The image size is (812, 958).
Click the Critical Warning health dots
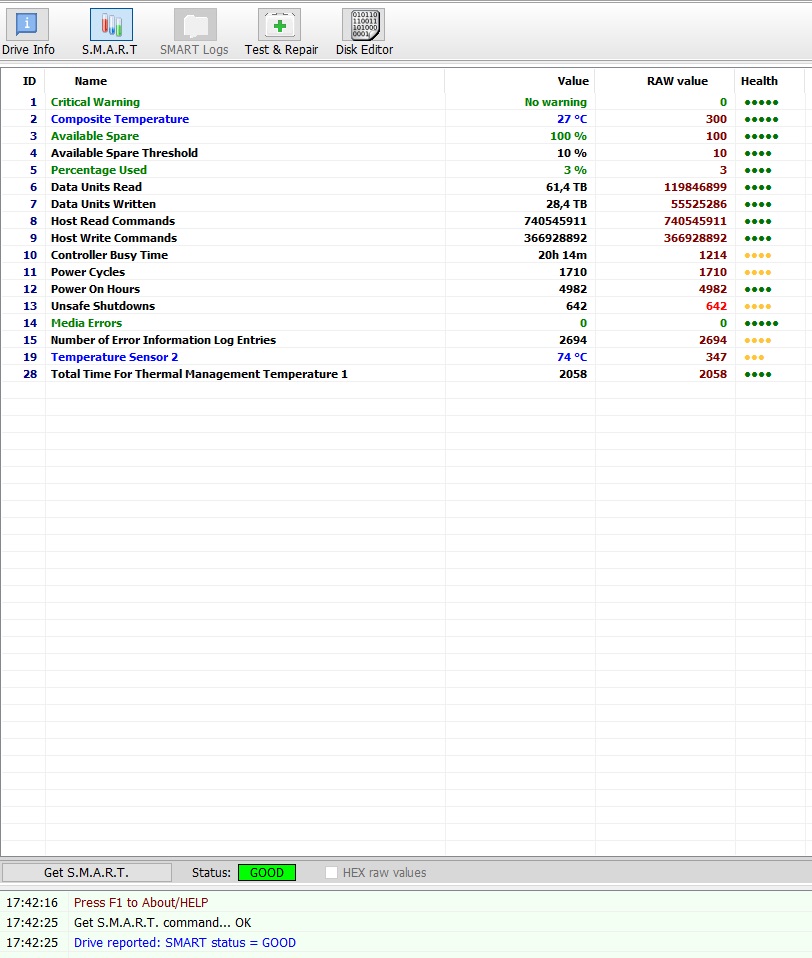[761, 103]
